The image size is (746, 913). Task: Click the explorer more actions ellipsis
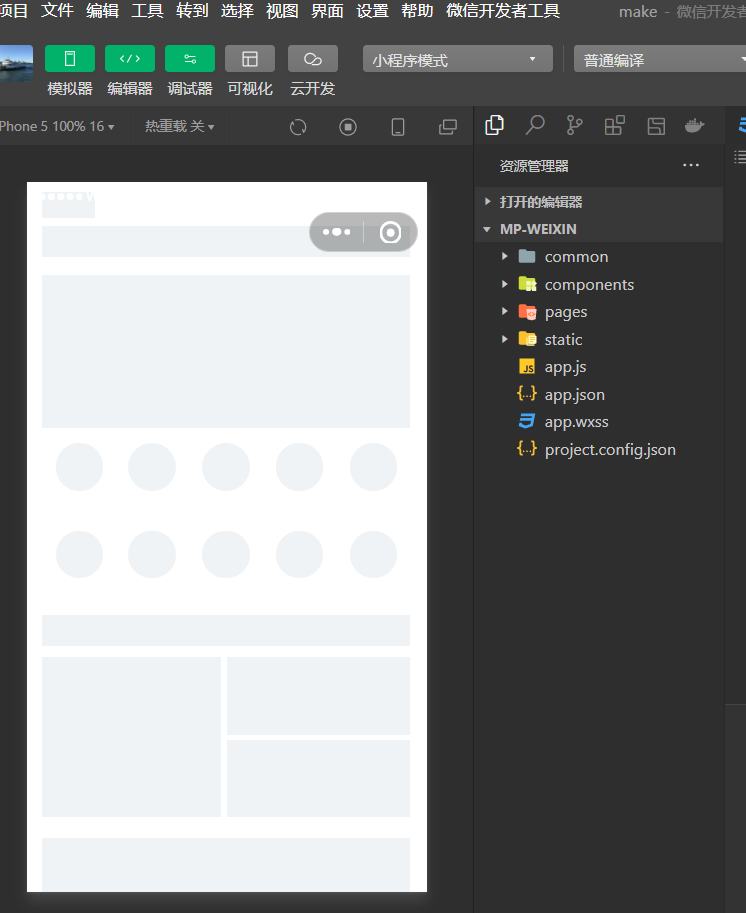691,166
